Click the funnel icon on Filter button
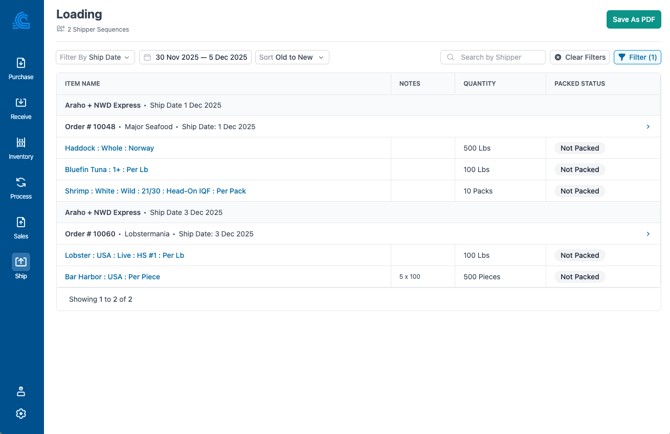Viewport: 670px width, 434px height. tap(622, 57)
